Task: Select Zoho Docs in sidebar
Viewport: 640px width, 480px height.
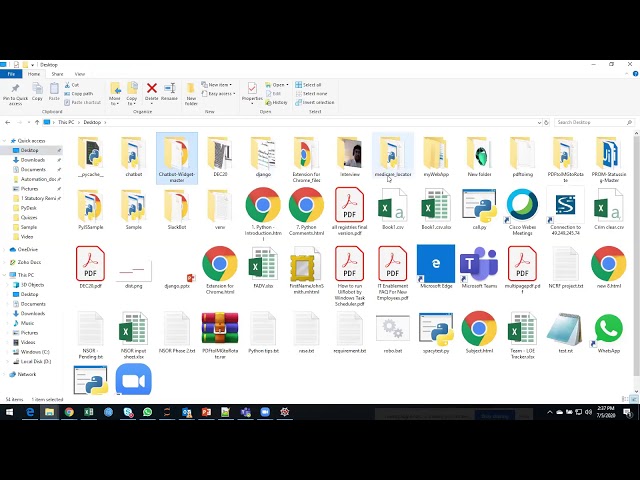Action: pyautogui.click(x=29, y=262)
